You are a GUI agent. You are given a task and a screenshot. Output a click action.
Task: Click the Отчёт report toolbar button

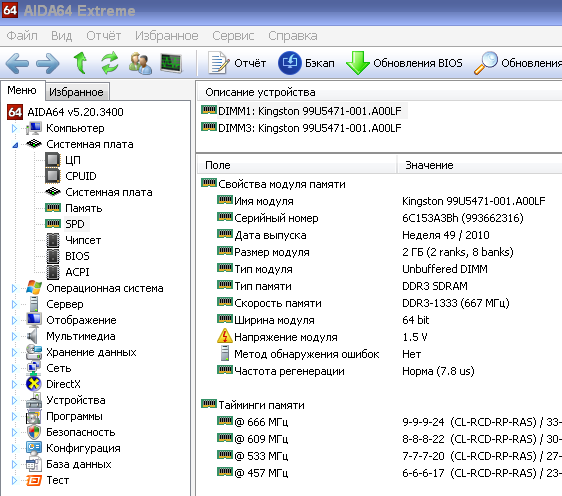click(x=237, y=63)
